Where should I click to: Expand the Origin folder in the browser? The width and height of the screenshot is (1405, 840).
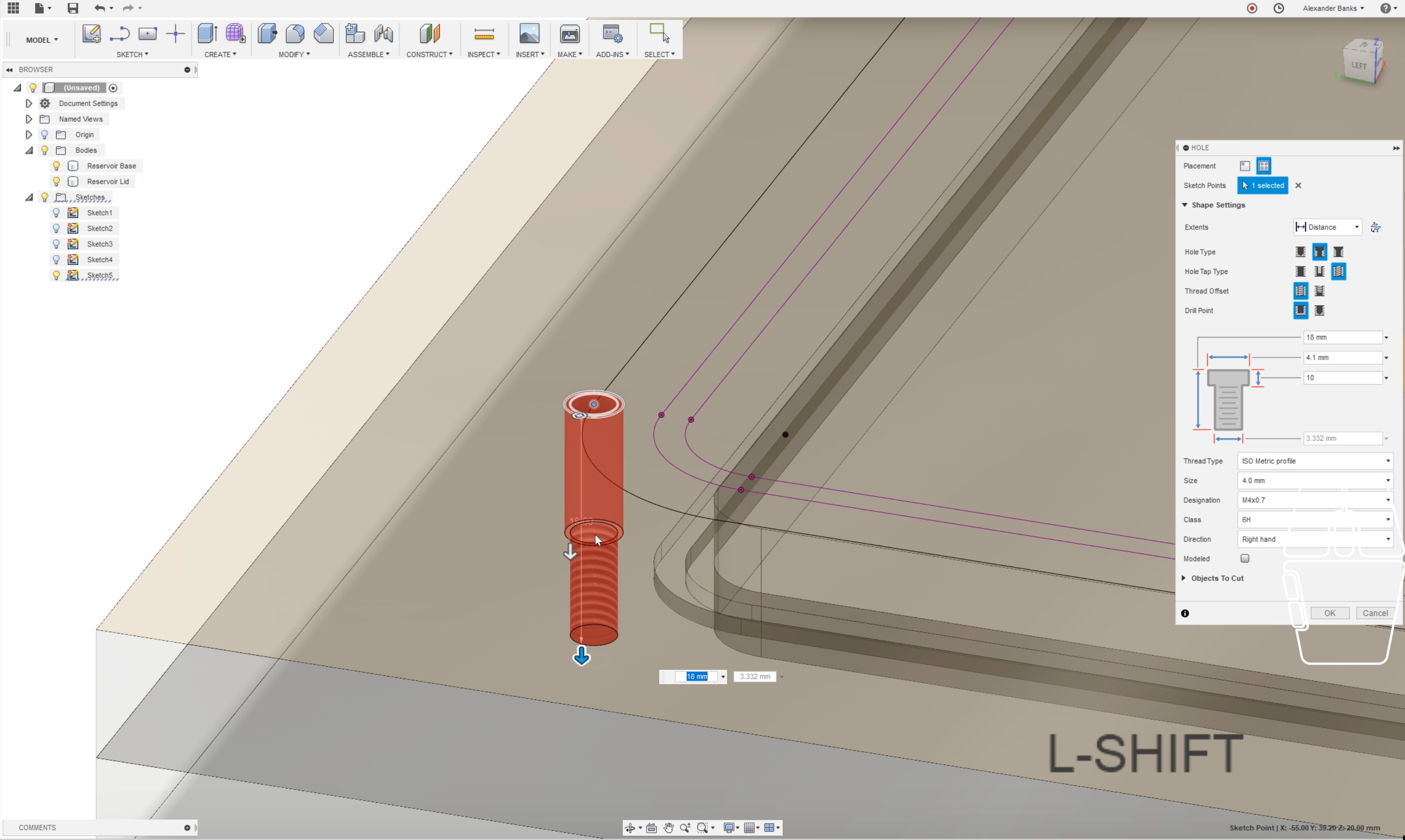pos(29,135)
